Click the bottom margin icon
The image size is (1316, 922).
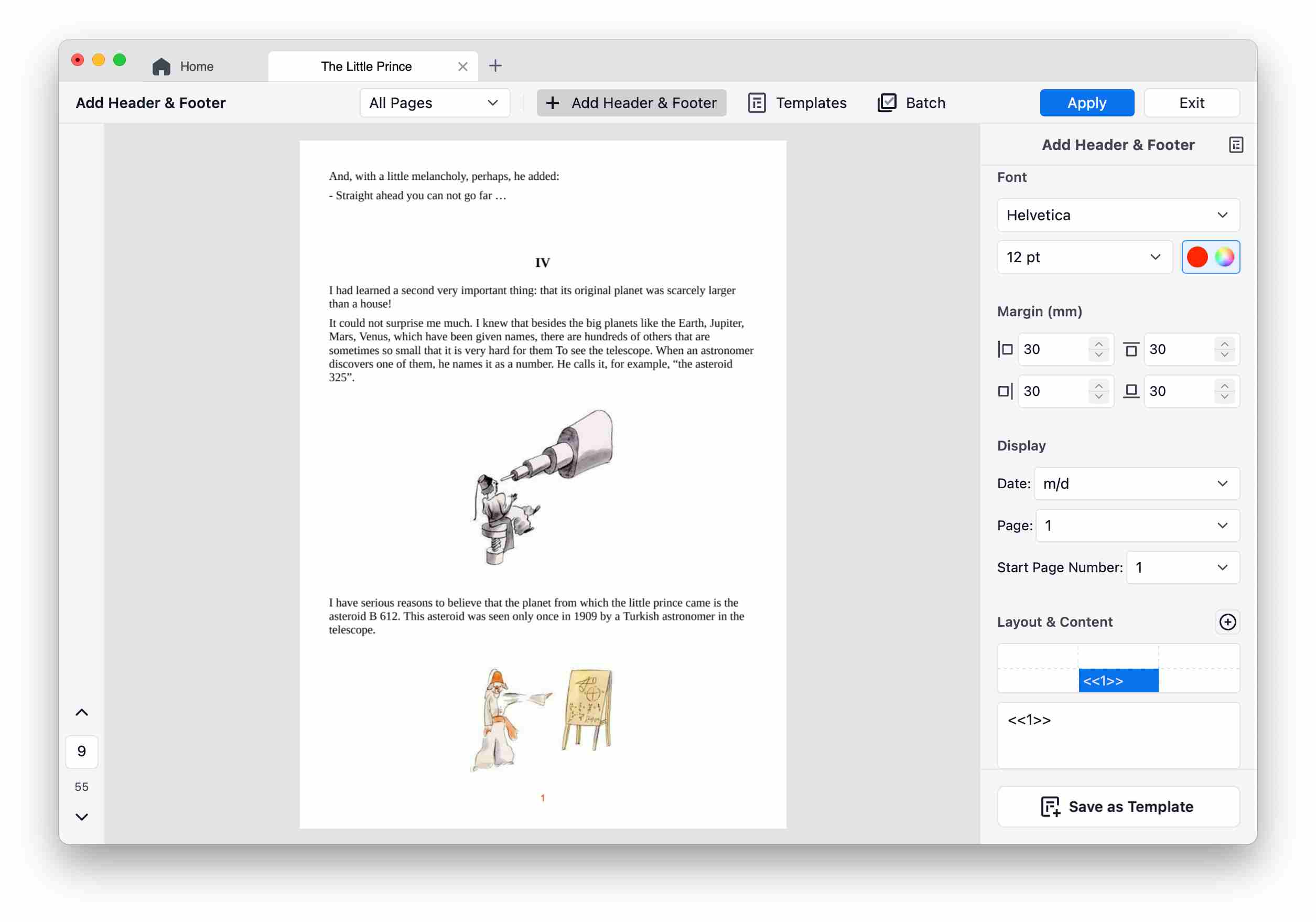click(x=1131, y=391)
